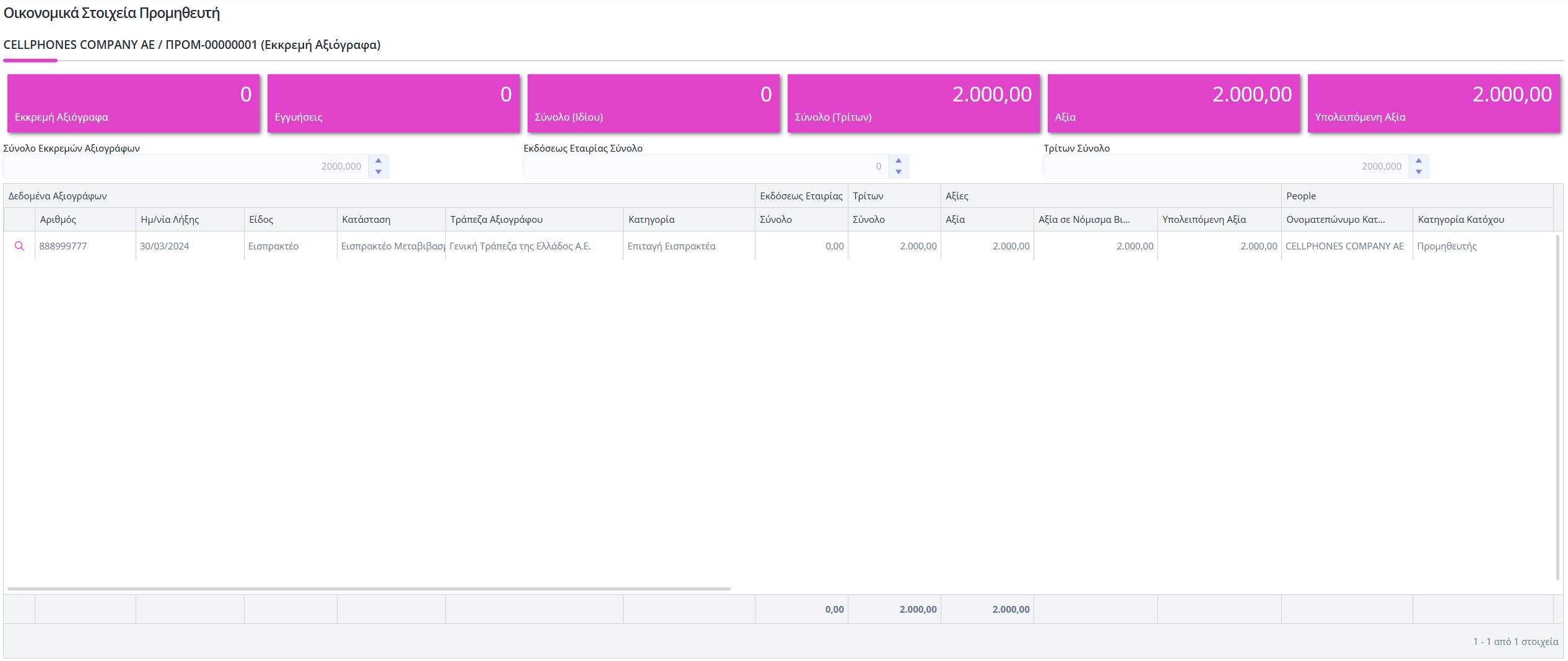Screen dimensions: 1568x661
Task: Select the Εισπρακτέο Μεταβιβασμένο status cell
Action: [391, 246]
